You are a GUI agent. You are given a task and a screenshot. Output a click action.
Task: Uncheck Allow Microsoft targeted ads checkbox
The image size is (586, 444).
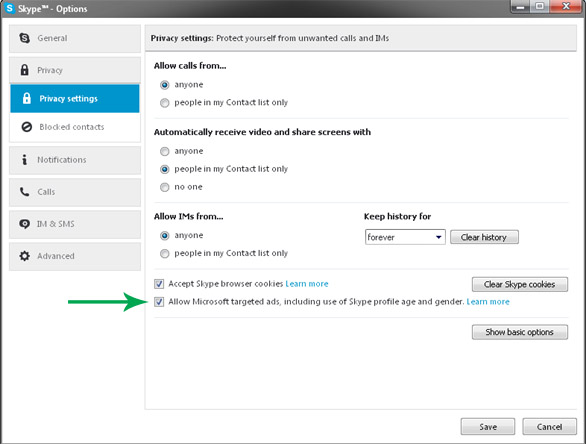pyautogui.click(x=159, y=302)
